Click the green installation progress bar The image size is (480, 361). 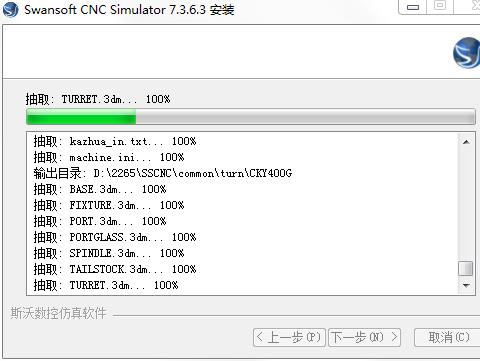(x=251, y=117)
